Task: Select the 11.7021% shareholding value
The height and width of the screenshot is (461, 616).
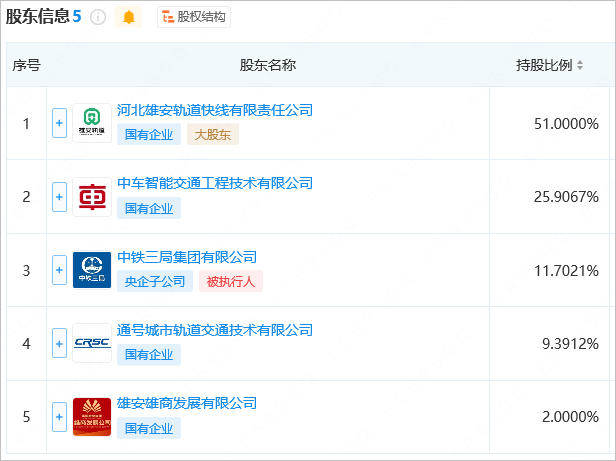Action: click(566, 271)
